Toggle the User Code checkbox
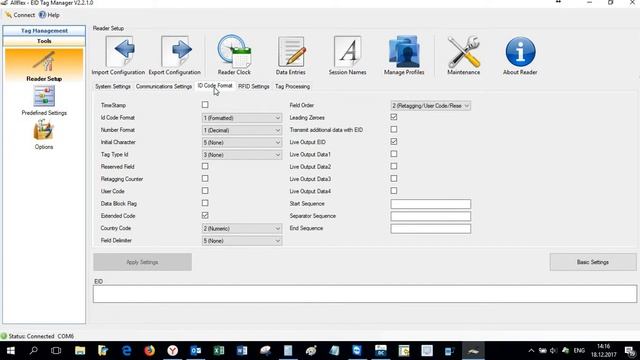Image resolution: width=640 pixels, height=360 pixels. click(205, 191)
